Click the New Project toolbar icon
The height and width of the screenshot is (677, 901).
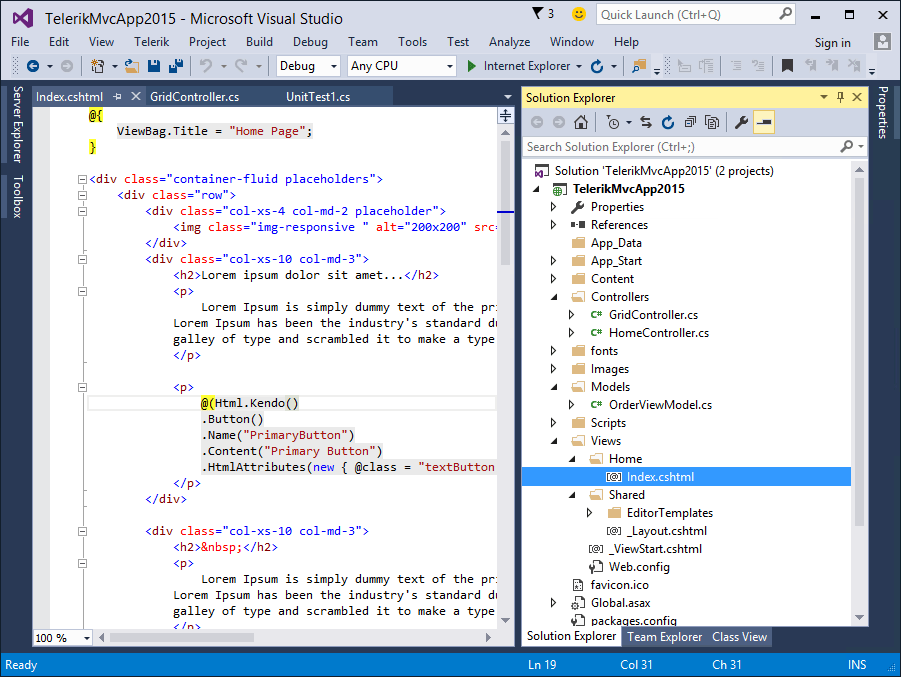[x=97, y=66]
